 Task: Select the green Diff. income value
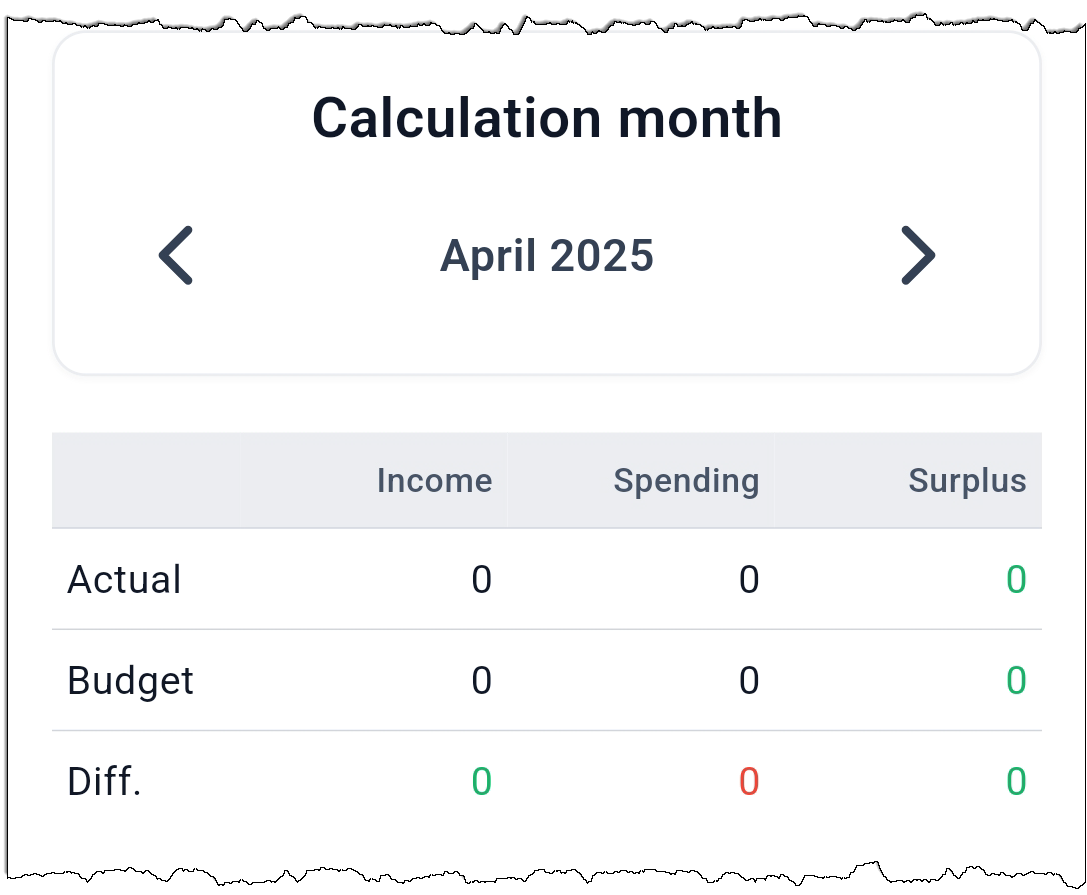click(482, 781)
